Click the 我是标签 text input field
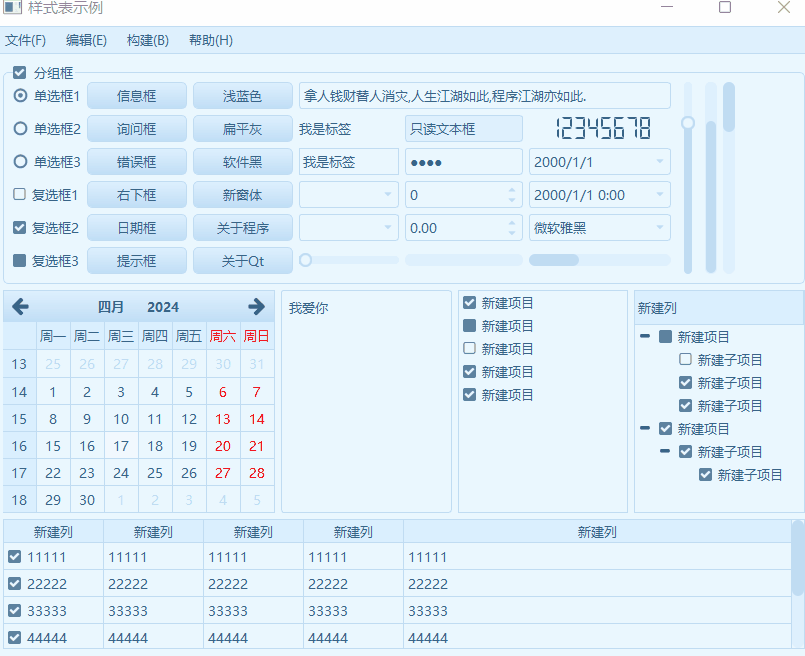The width and height of the screenshot is (805, 656). pos(349,162)
